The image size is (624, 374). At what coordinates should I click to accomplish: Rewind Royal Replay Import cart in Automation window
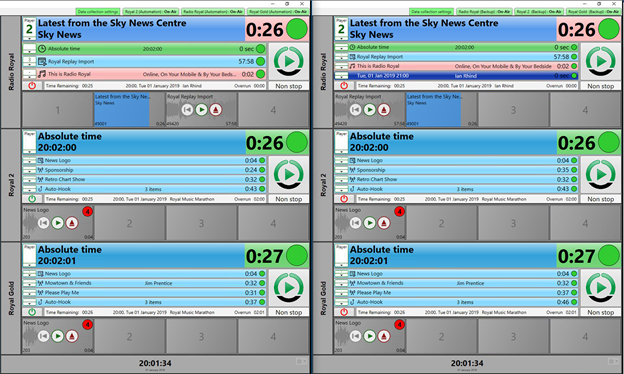coord(187,110)
